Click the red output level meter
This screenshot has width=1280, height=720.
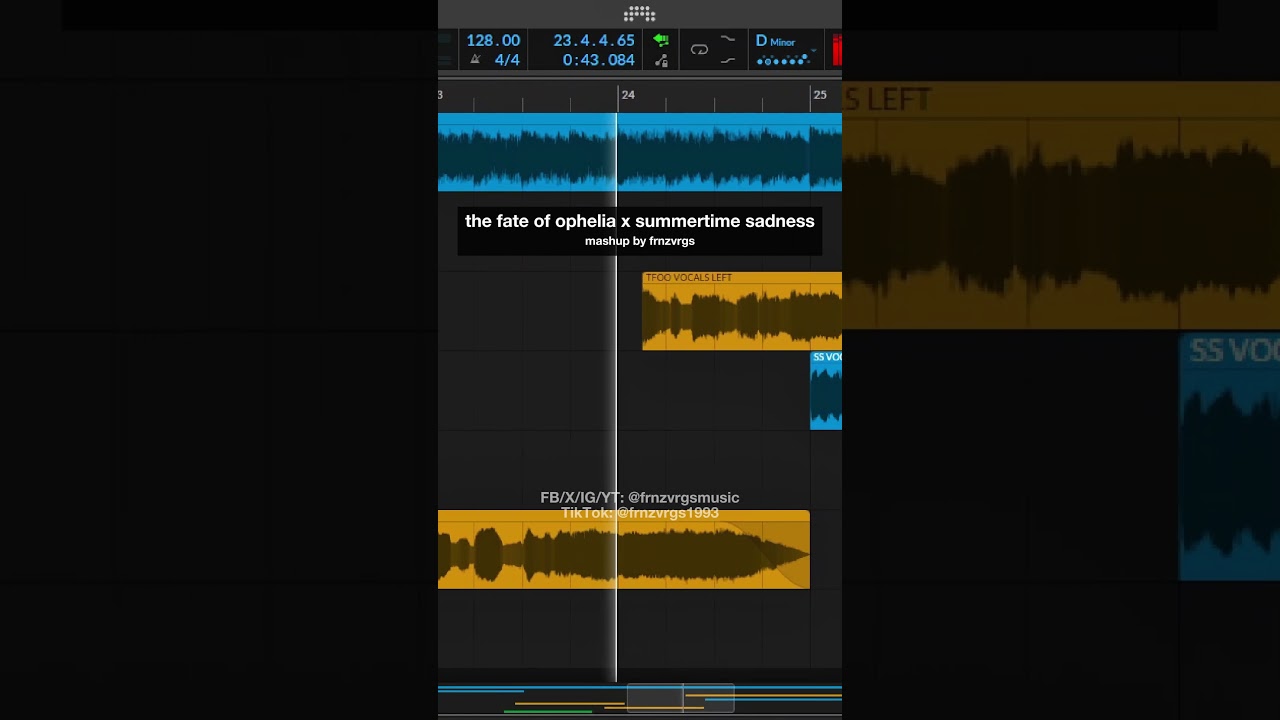tap(837, 50)
